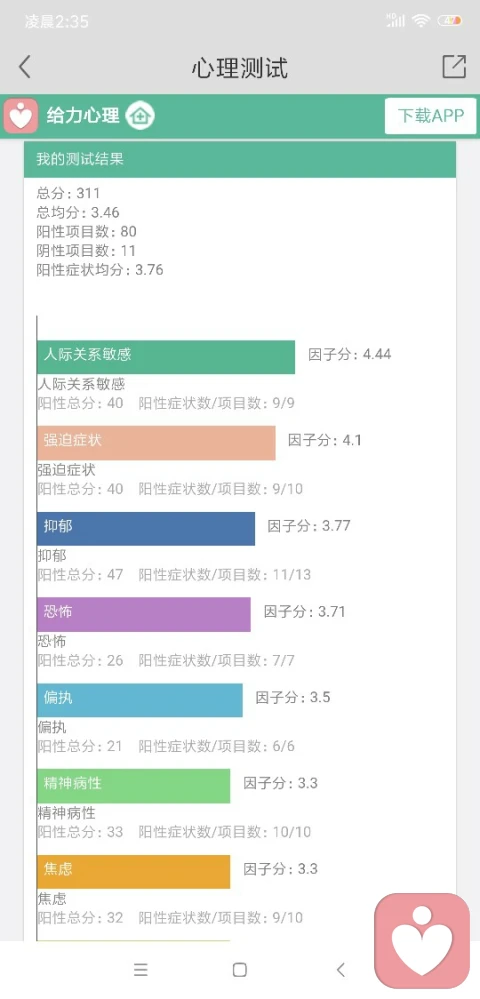
Task: Tap the 给力心理 brand name
Action: pyautogui.click(x=83, y=116)
